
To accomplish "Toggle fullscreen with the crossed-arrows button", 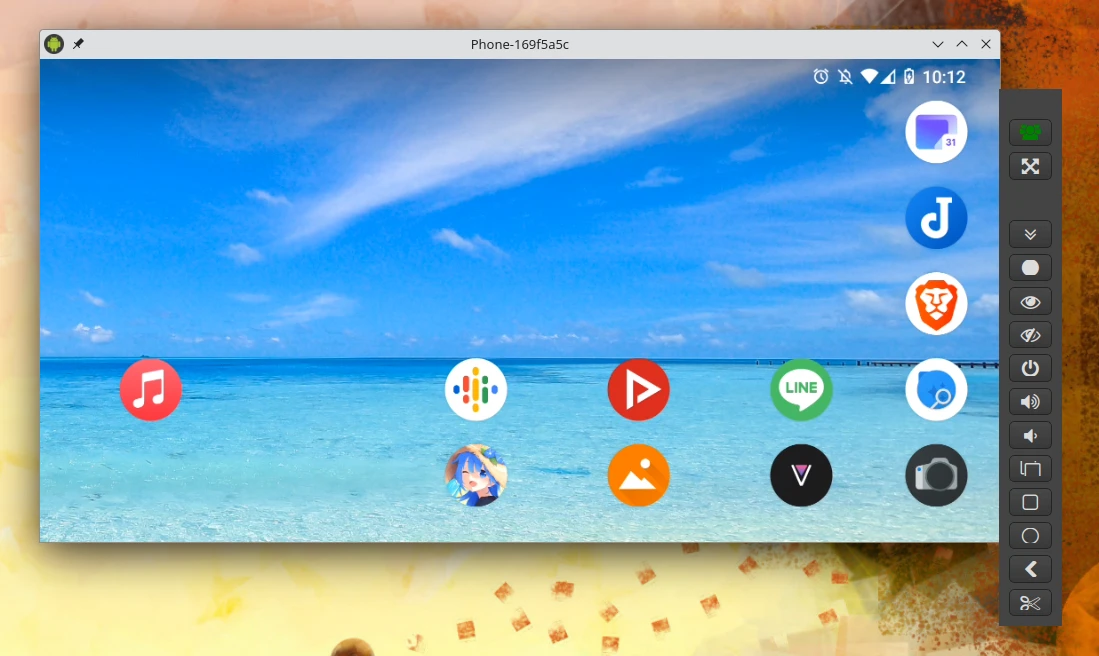I will (1030, 166).
